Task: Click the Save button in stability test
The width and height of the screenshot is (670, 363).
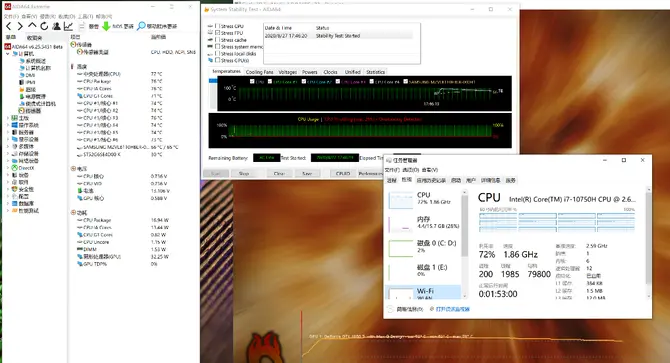Action: [x=307, y=173]
